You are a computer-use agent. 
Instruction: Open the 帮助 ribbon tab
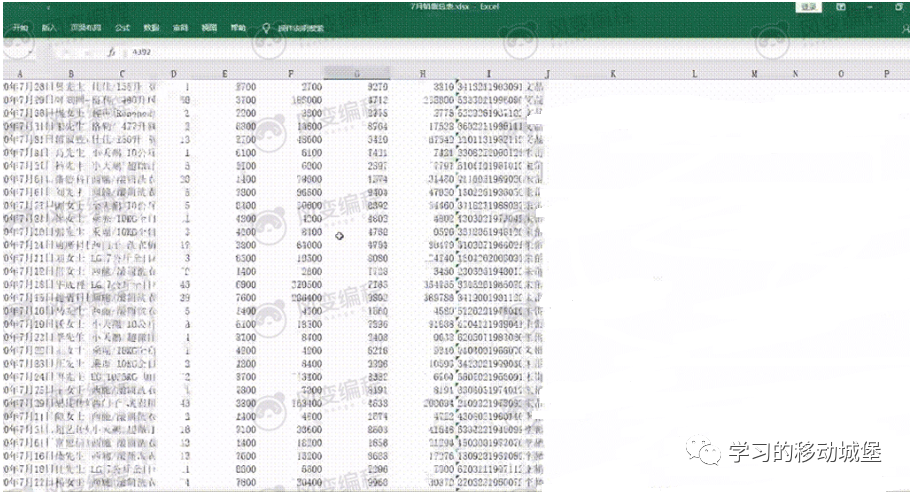(238, 27)
